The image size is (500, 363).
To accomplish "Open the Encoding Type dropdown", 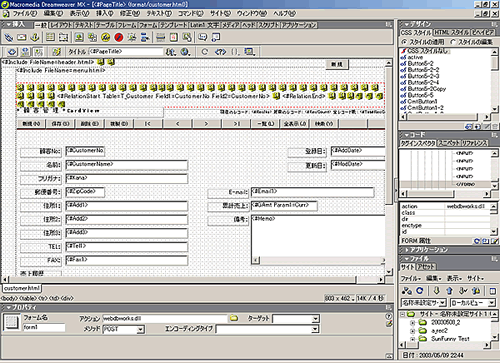I will [315, 329].
